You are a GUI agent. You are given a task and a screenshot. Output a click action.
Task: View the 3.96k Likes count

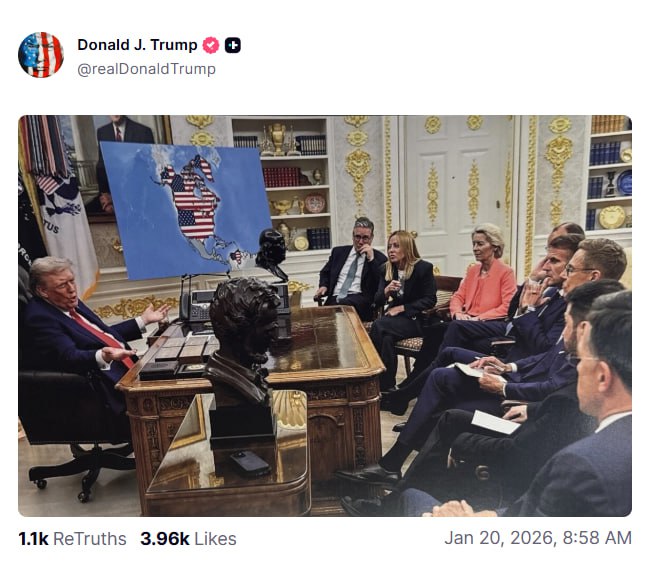(165, 539)
